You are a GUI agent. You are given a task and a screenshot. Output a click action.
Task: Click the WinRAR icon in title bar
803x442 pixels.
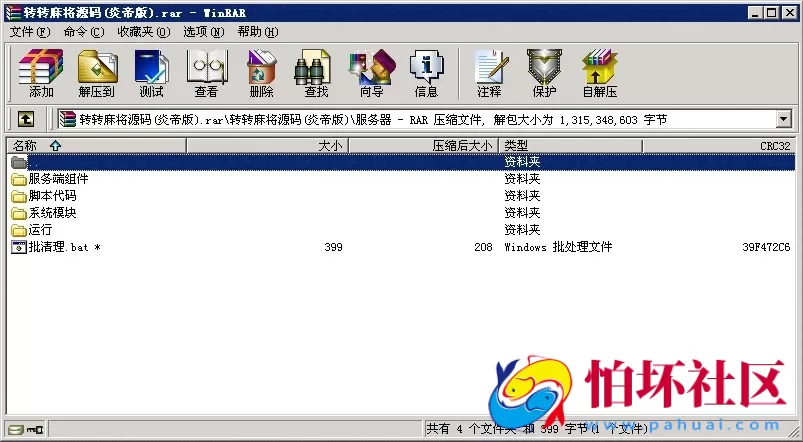pos(13,13)
